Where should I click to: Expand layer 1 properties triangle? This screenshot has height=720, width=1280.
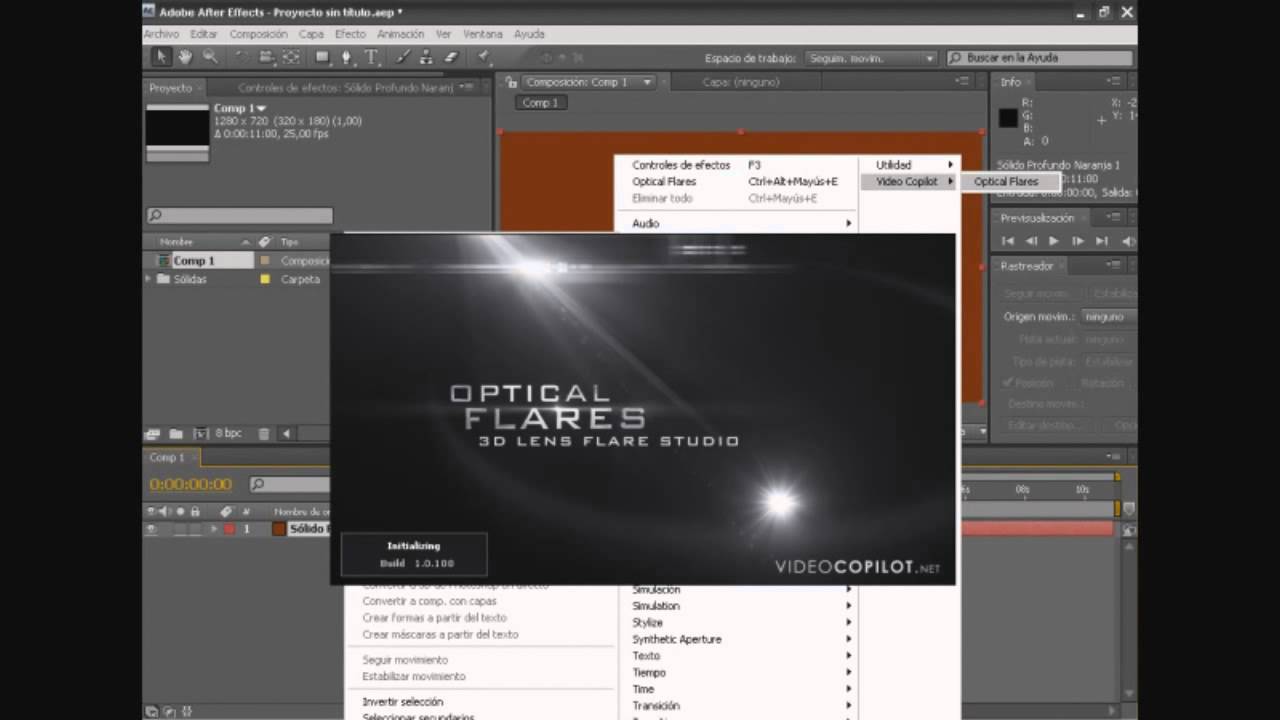213,530
